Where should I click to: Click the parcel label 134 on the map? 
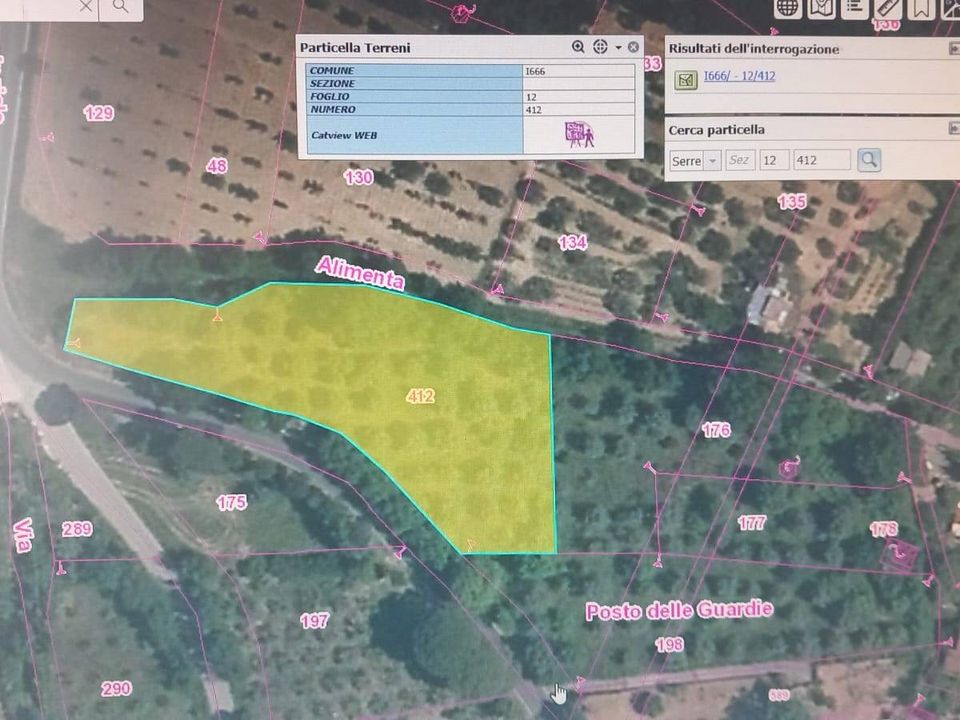coord(572,243)
